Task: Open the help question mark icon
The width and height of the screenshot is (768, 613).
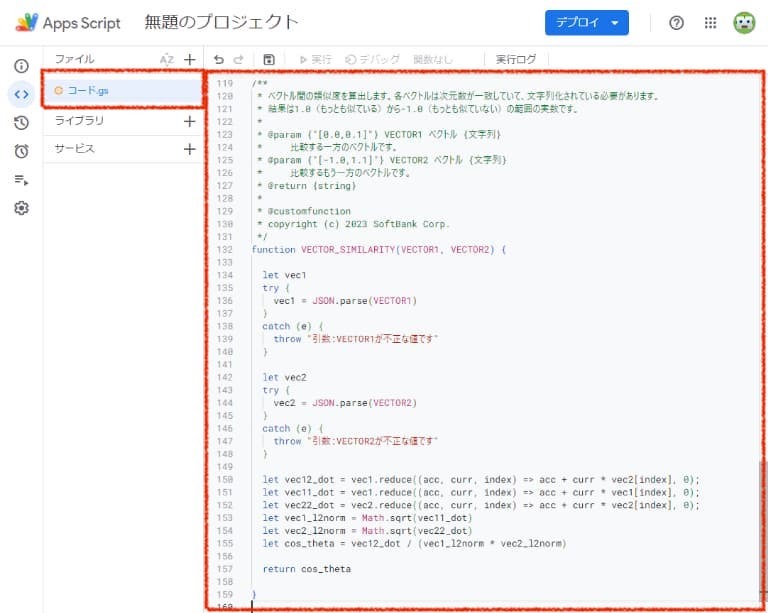Action: click(x=676, y=23)
